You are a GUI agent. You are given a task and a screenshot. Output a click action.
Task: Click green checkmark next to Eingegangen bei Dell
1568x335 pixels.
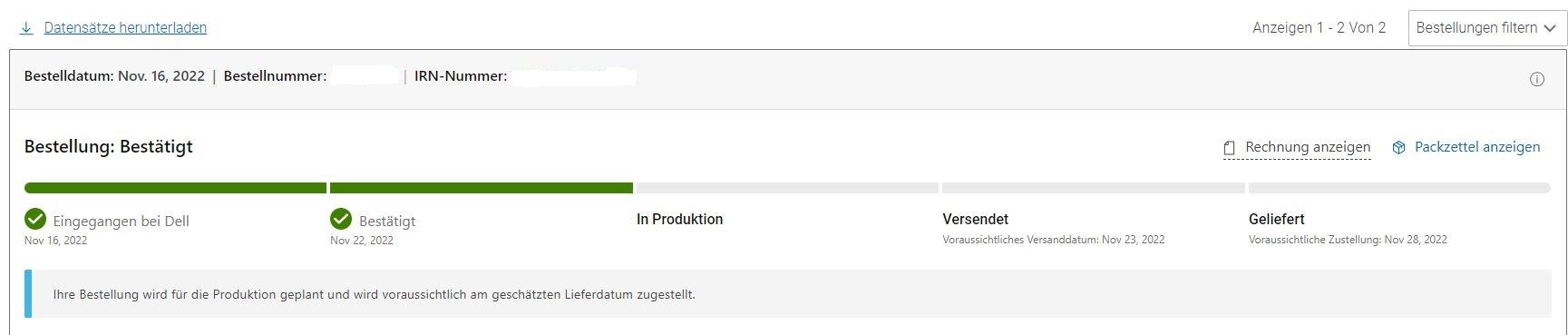[x=35, y=219]
